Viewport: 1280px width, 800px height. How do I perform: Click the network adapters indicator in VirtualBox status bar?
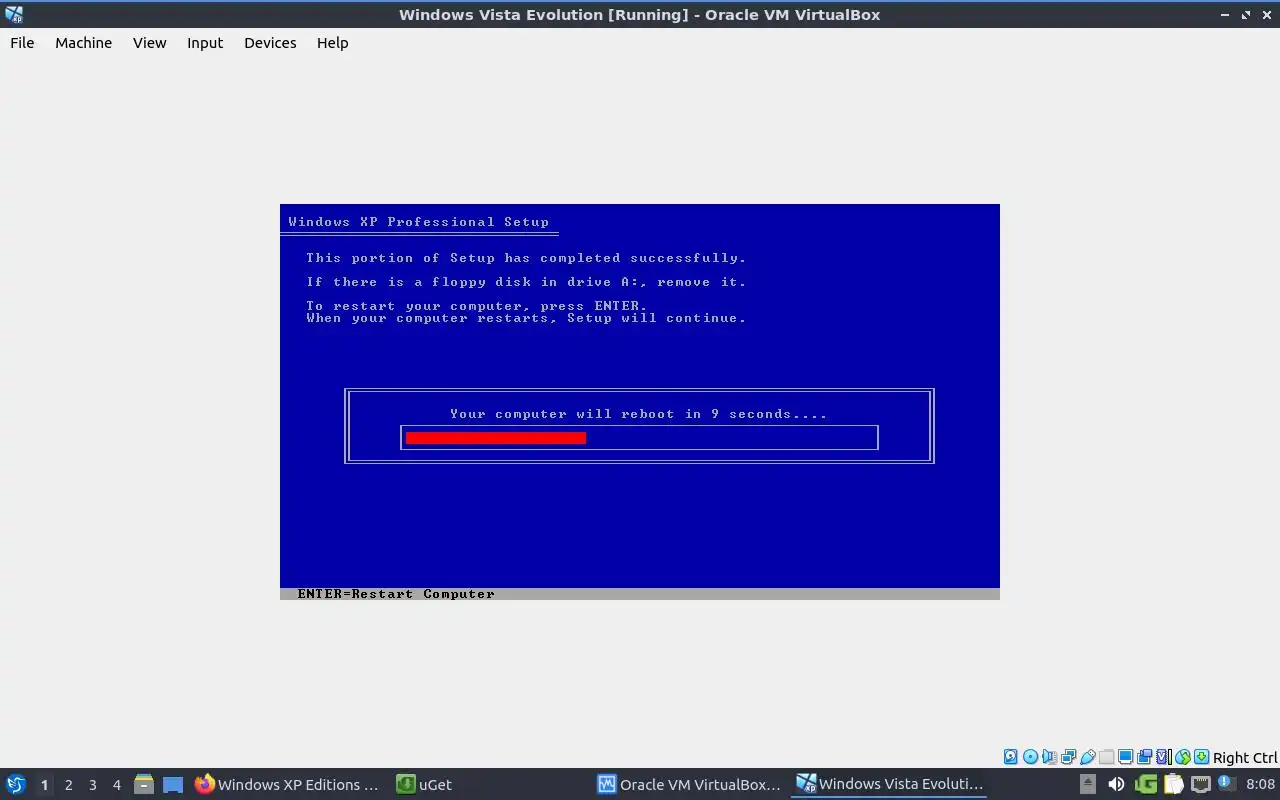tap(1068, 757)
